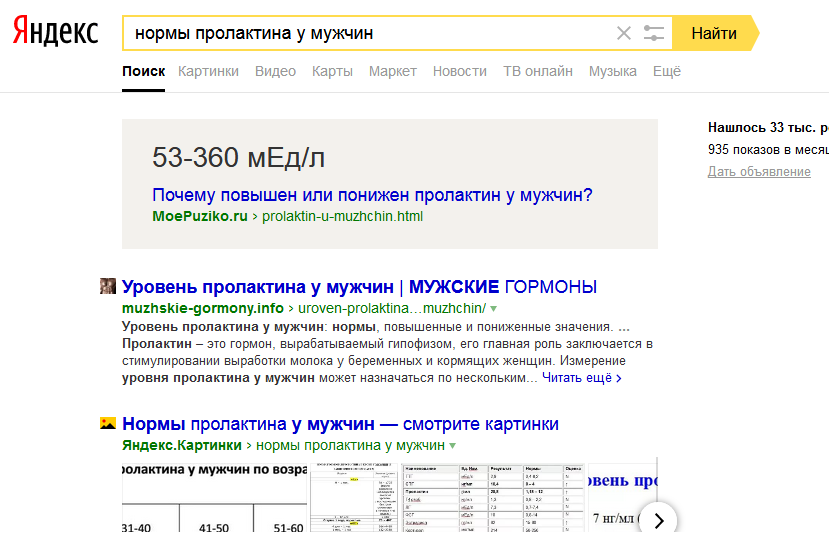The image size is (829, 537).
Task: Open 'Нормы пролактина у мужчин — смотрите картинки'
Action: click(x=340, y=424)
